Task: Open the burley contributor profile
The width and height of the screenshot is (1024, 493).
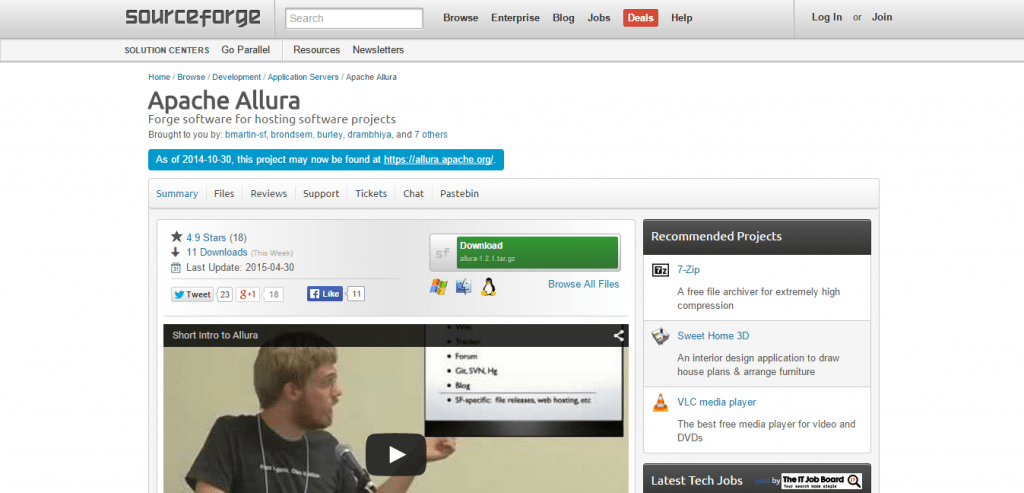Action: coord(330,135)
